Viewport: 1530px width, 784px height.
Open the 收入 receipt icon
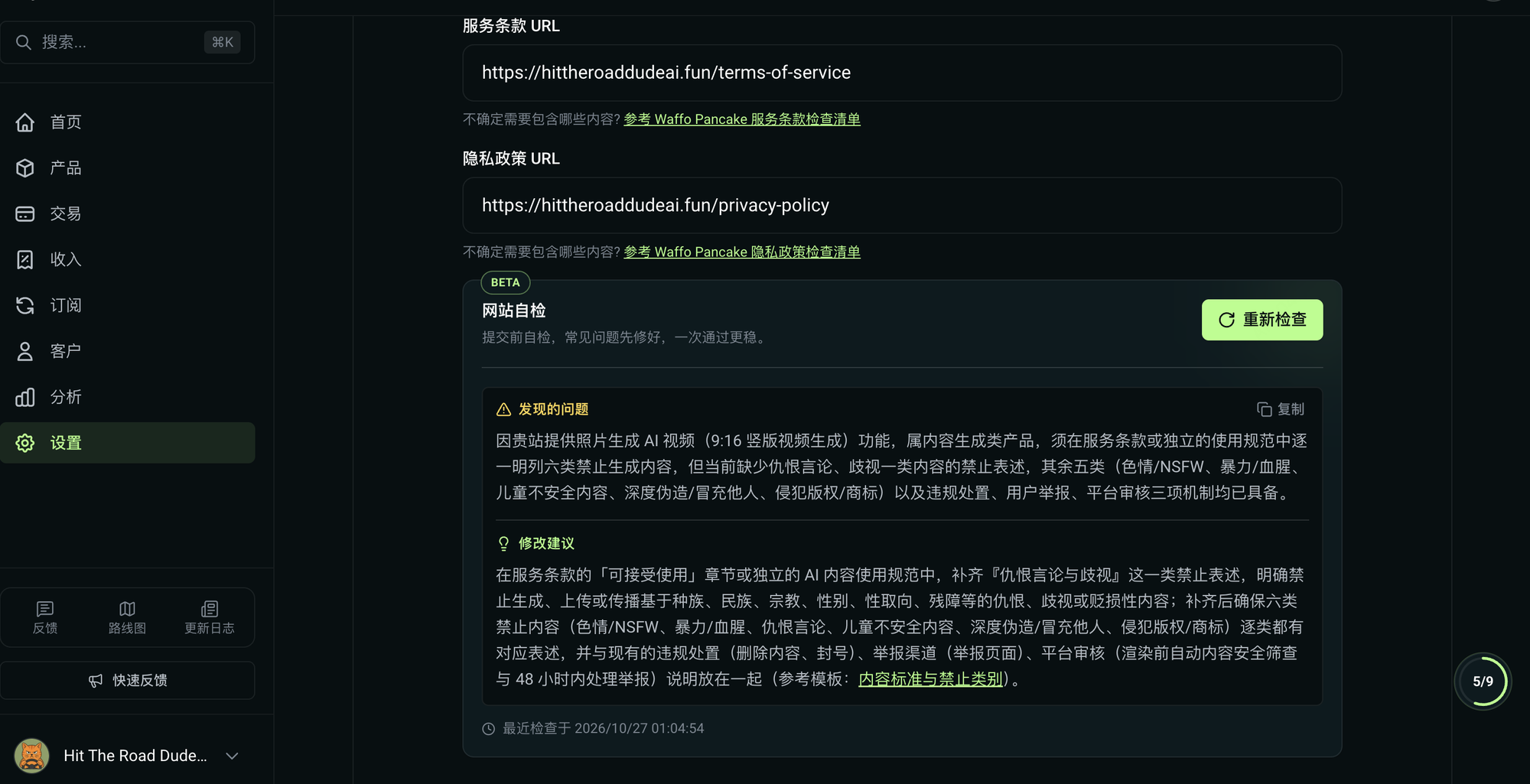pyautogui.click(x=25, y=259)
